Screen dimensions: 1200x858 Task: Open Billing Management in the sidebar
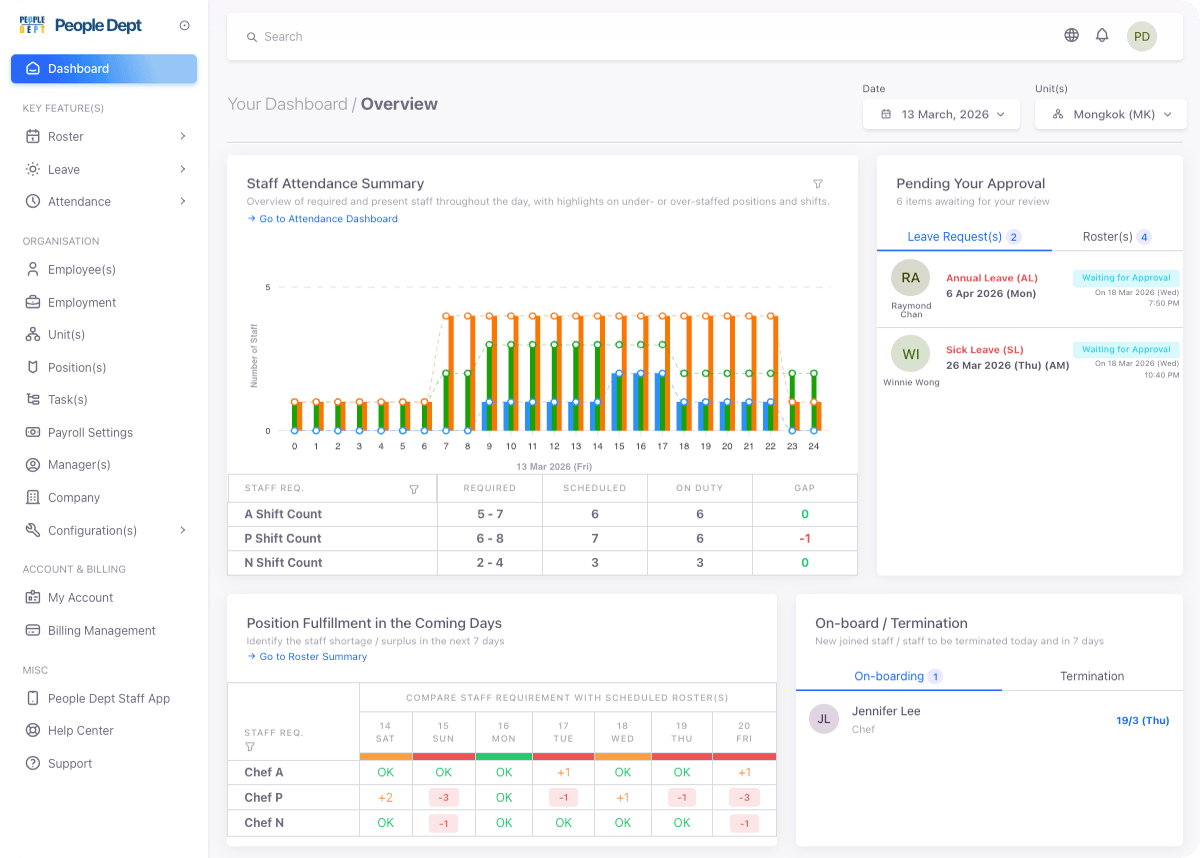click(101, 631)
